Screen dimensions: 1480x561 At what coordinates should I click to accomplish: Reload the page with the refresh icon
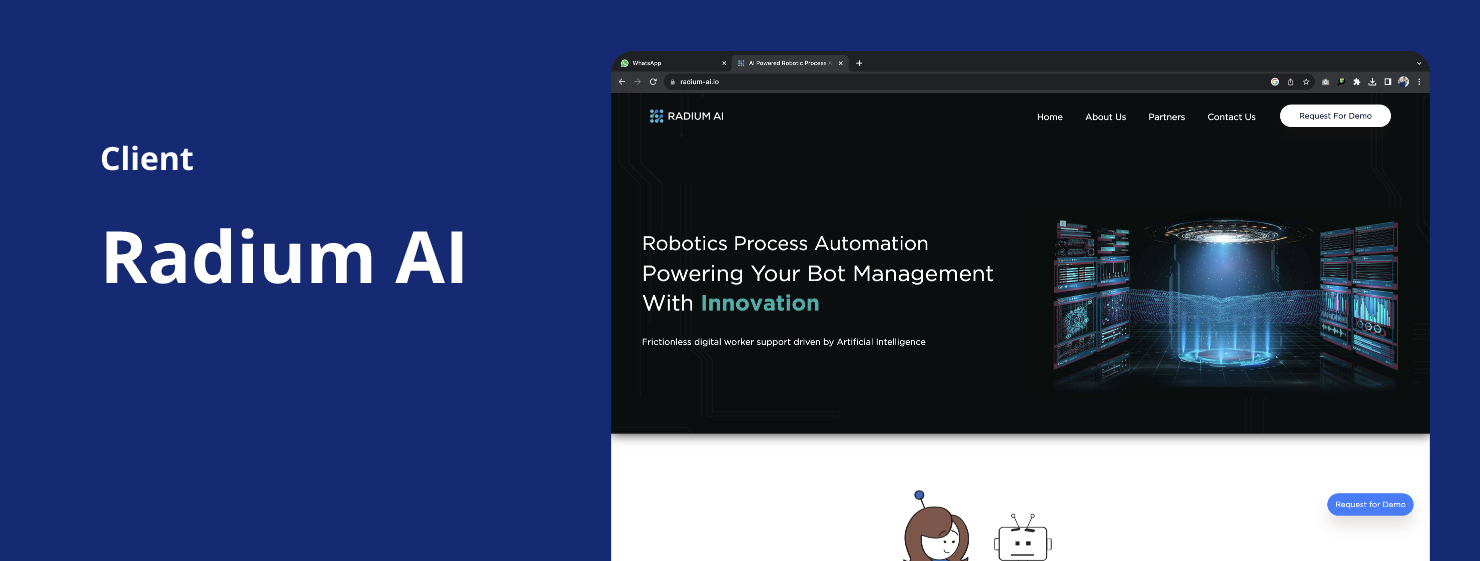click(653, 82)
